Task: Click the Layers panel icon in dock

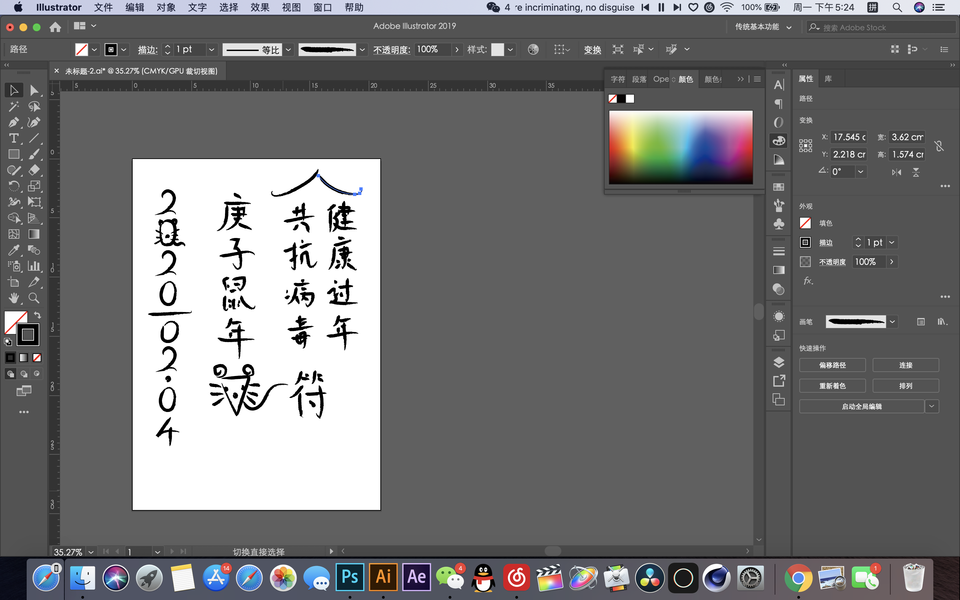Action: point(779,362)
